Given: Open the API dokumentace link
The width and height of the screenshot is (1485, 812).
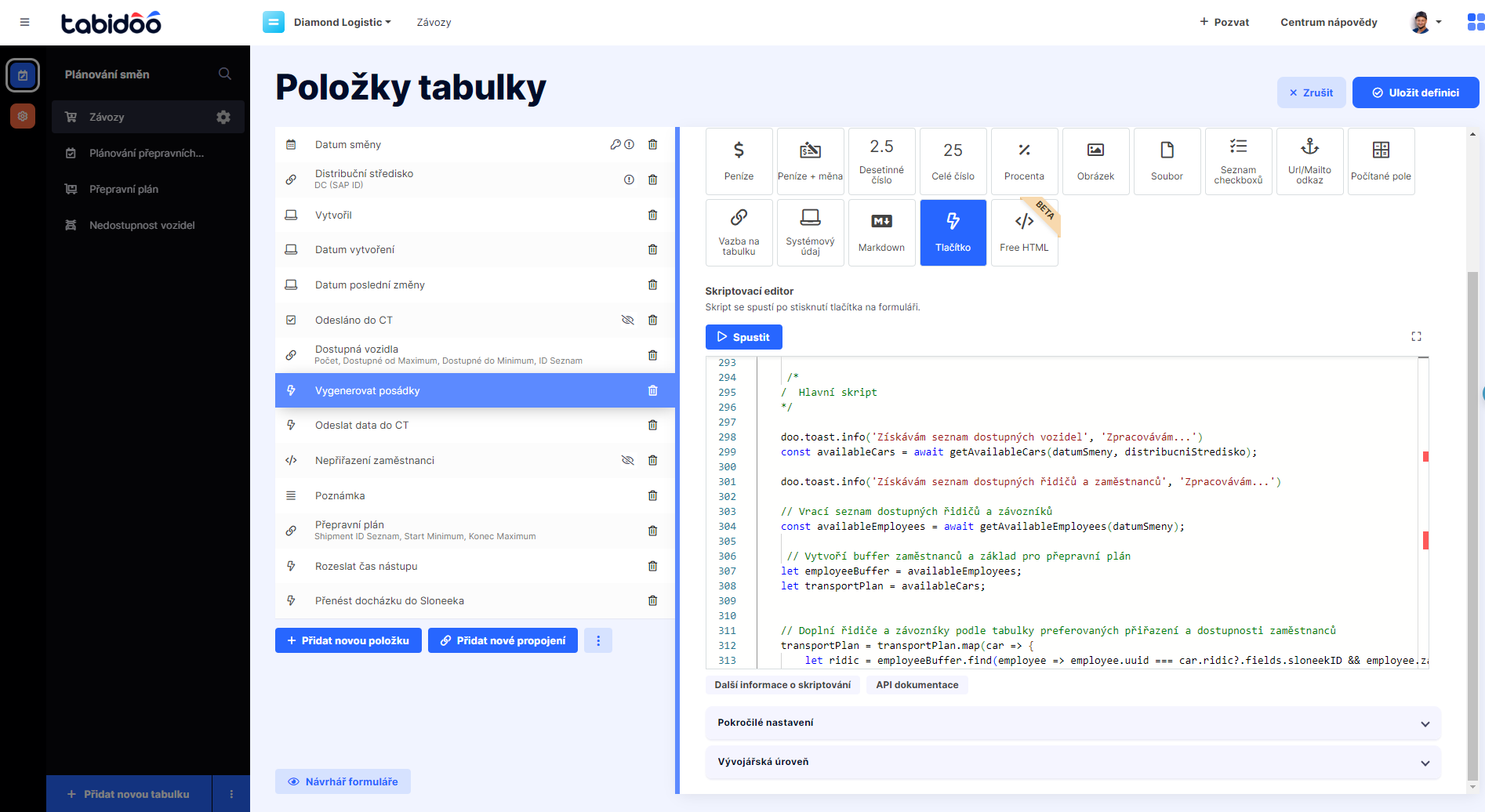Looking at the screenshot, I should [917, 684].
